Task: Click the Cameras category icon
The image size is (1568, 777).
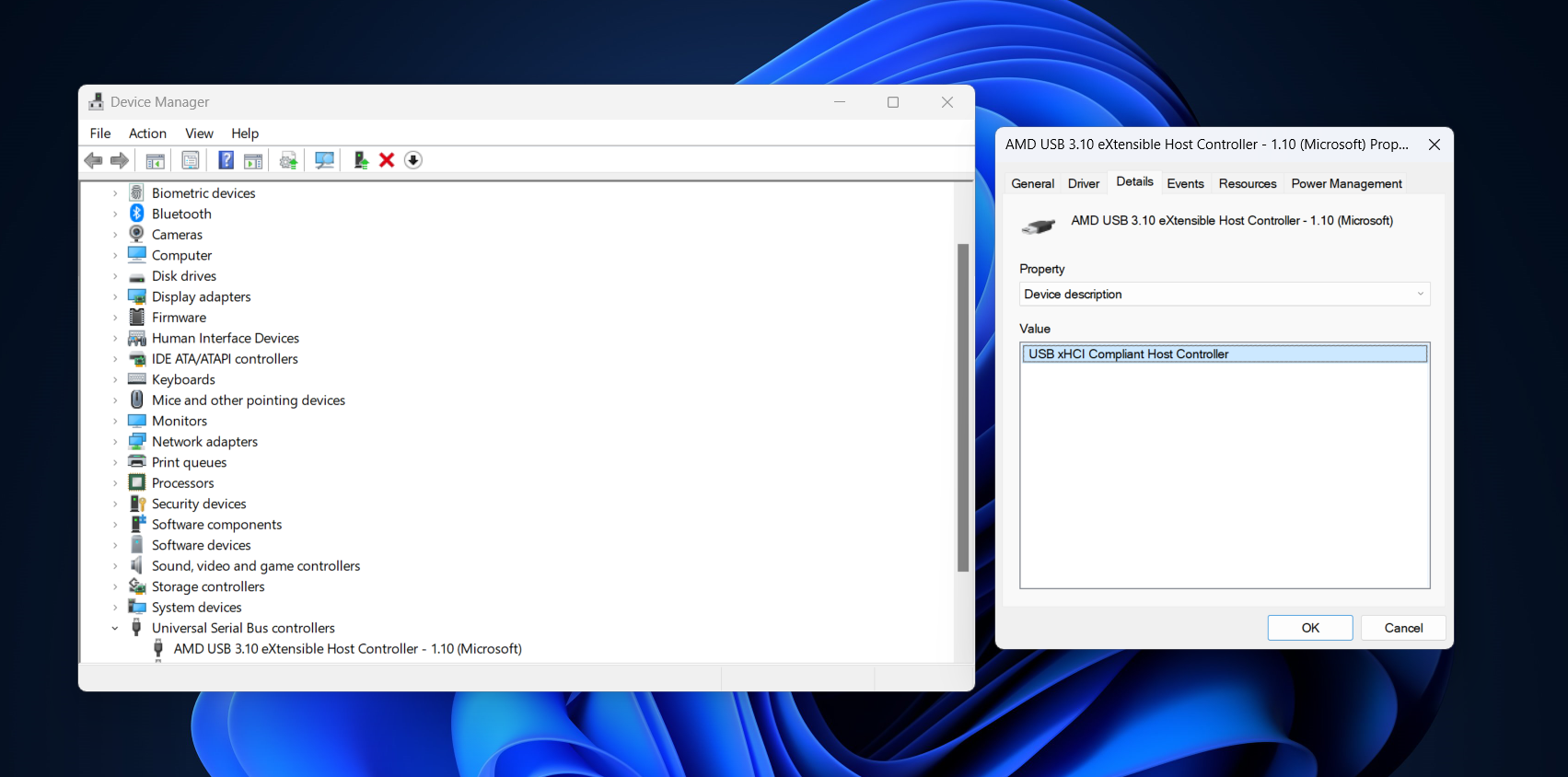Action: (x=137, y=234)
